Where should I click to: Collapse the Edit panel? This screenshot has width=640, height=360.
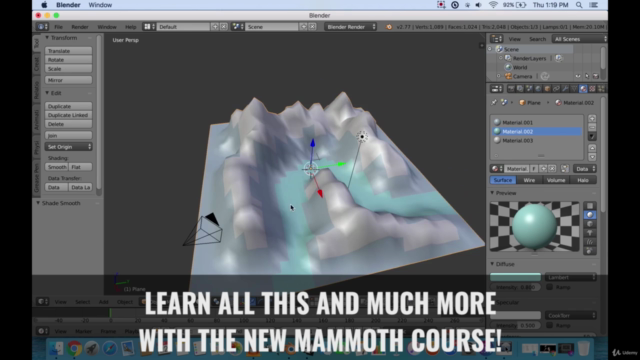click(x=47, y=93)
